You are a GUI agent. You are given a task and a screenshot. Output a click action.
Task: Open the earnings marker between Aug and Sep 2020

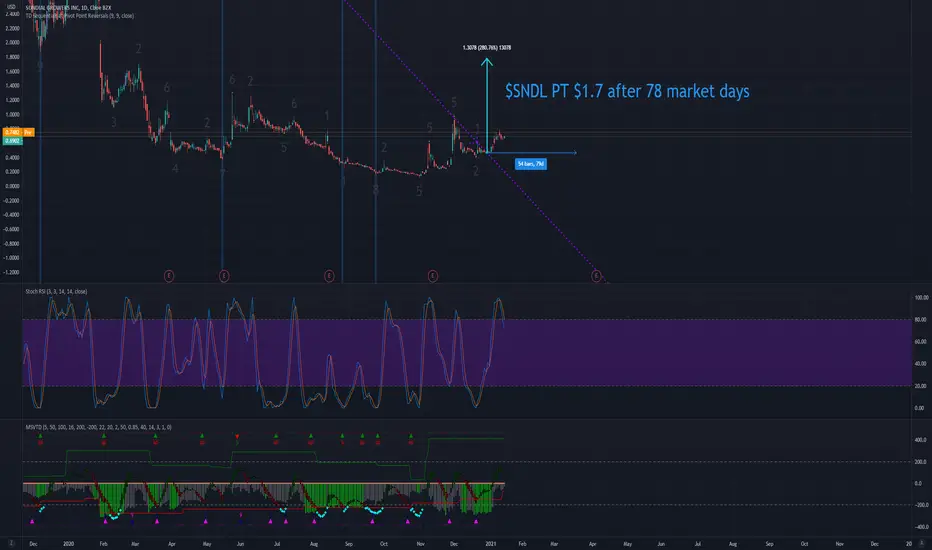pyautogui.click(x=329, y=276)
